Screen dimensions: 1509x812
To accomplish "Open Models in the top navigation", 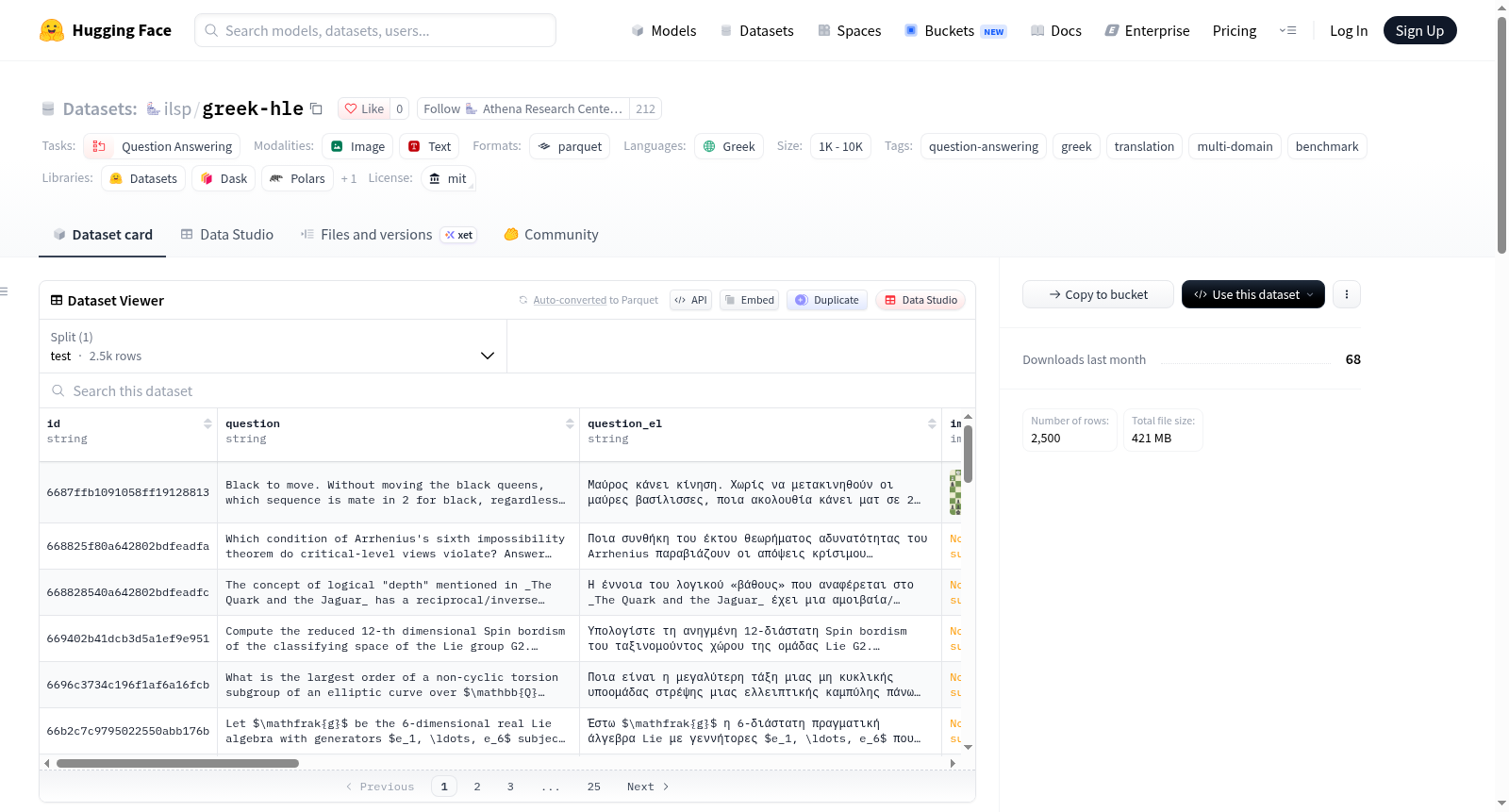I will coord(664,30).
